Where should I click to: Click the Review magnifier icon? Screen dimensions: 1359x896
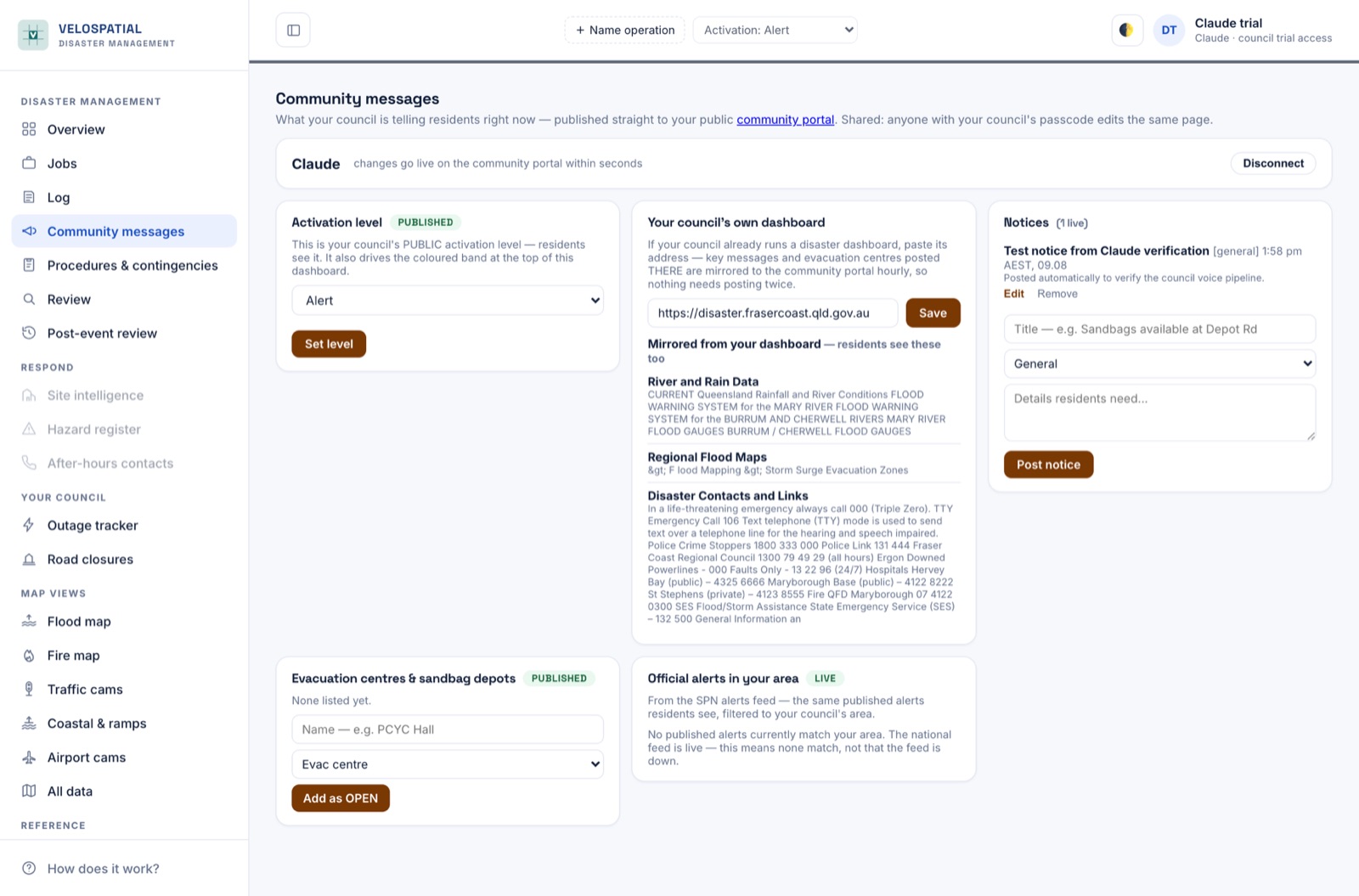click(29, 299)
